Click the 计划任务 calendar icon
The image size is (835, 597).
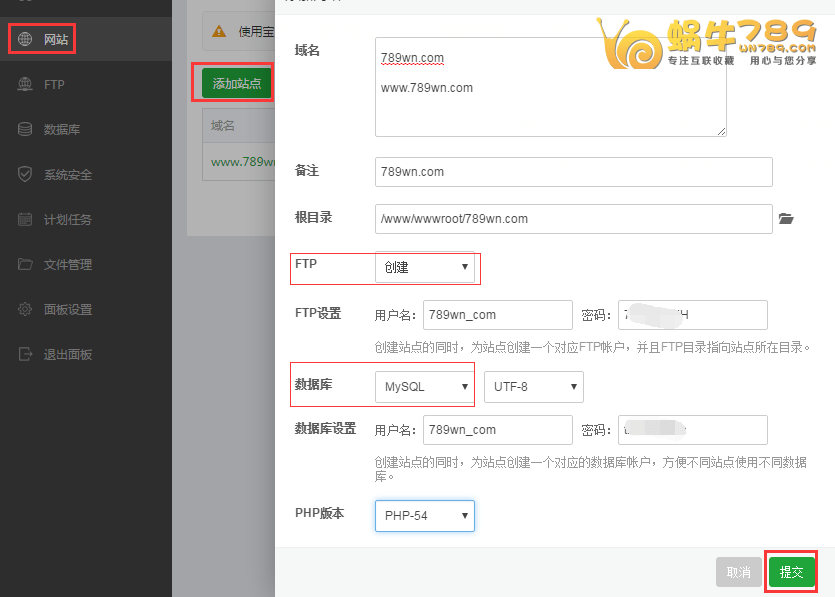coord(25,220)
